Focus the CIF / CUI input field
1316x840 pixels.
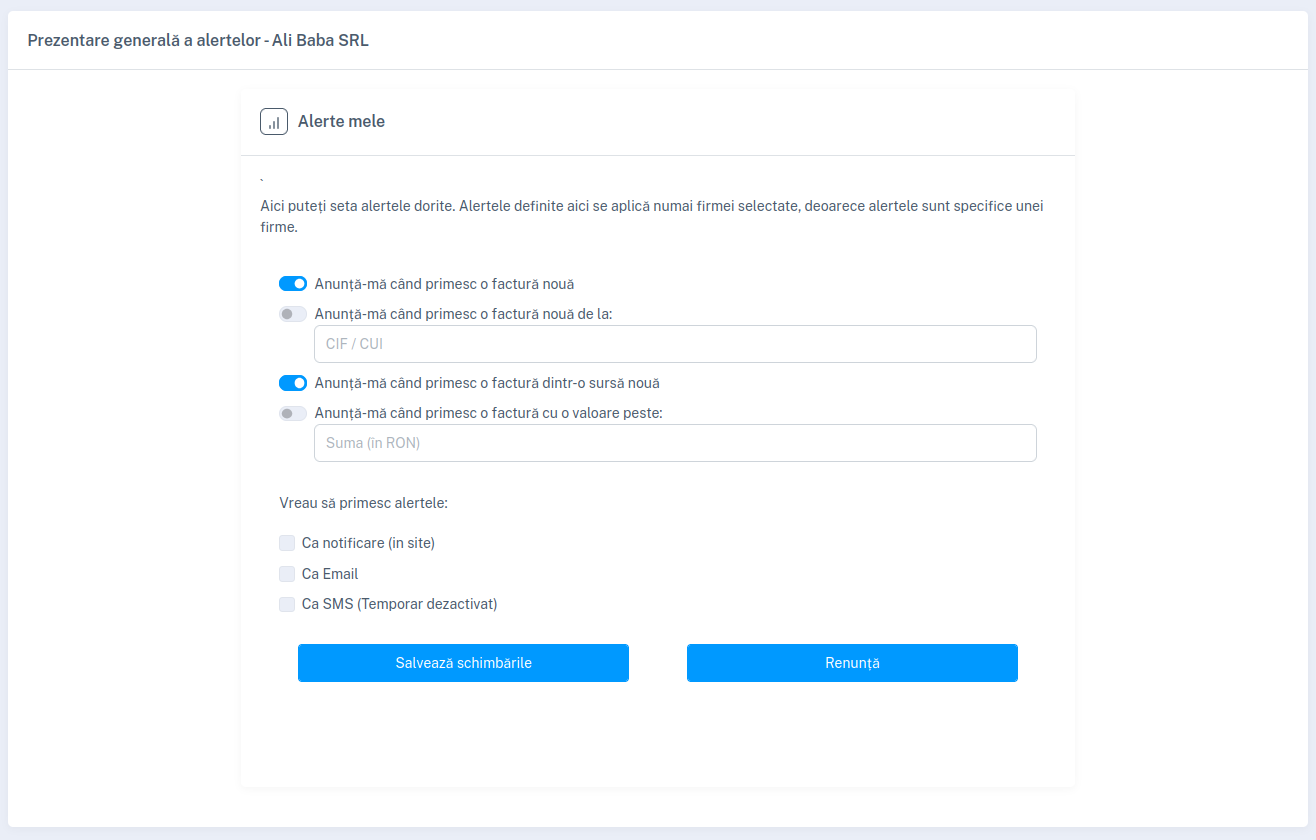click(x=675, y=344)
